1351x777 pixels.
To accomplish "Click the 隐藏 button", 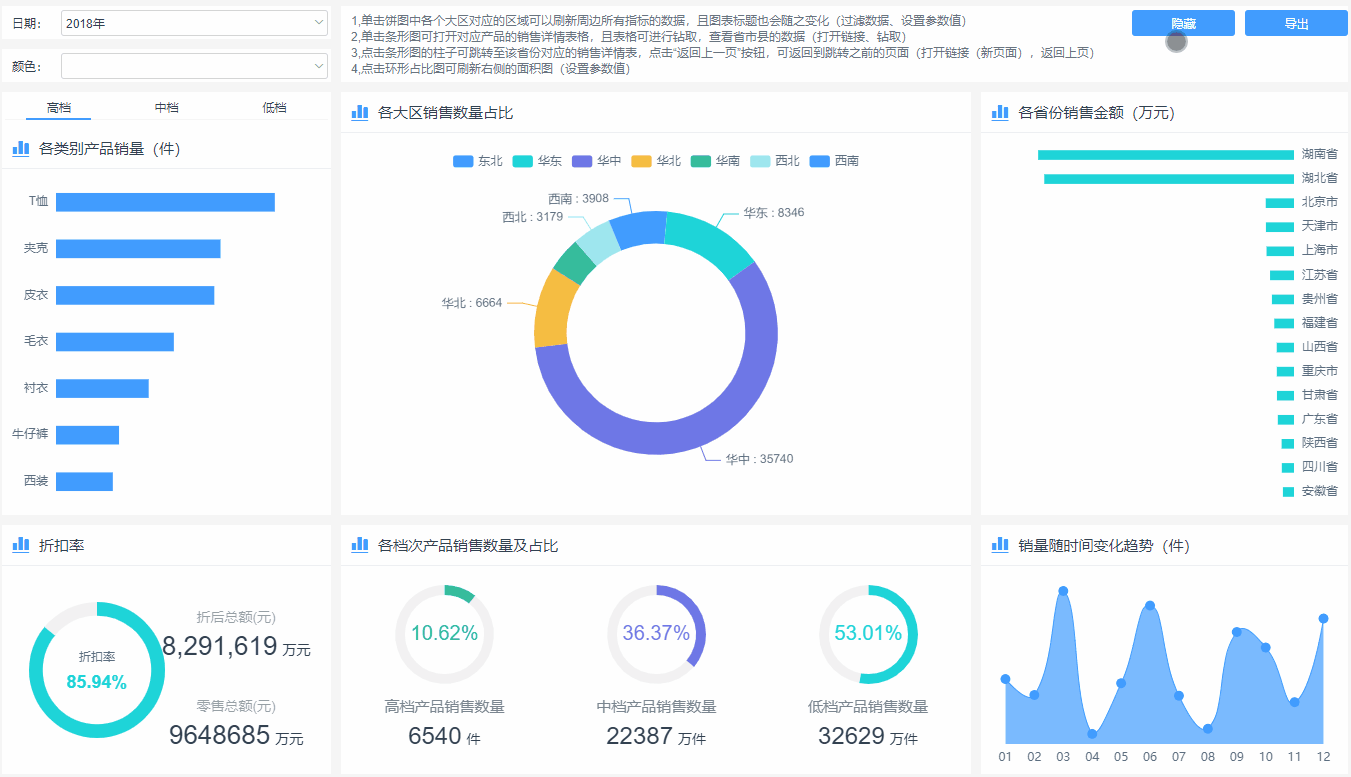I will point(1182,22).
